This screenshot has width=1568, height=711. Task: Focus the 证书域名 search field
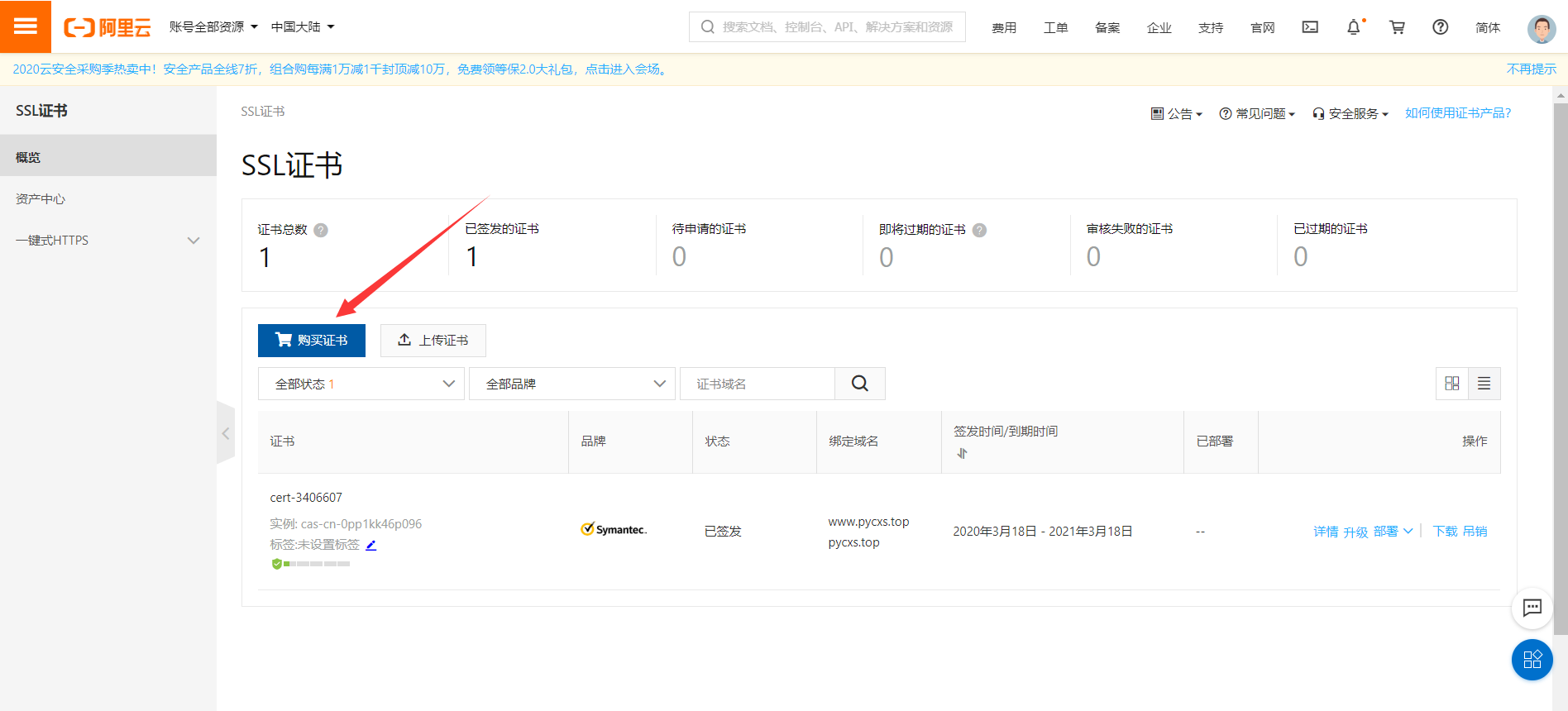click(758, 384)
